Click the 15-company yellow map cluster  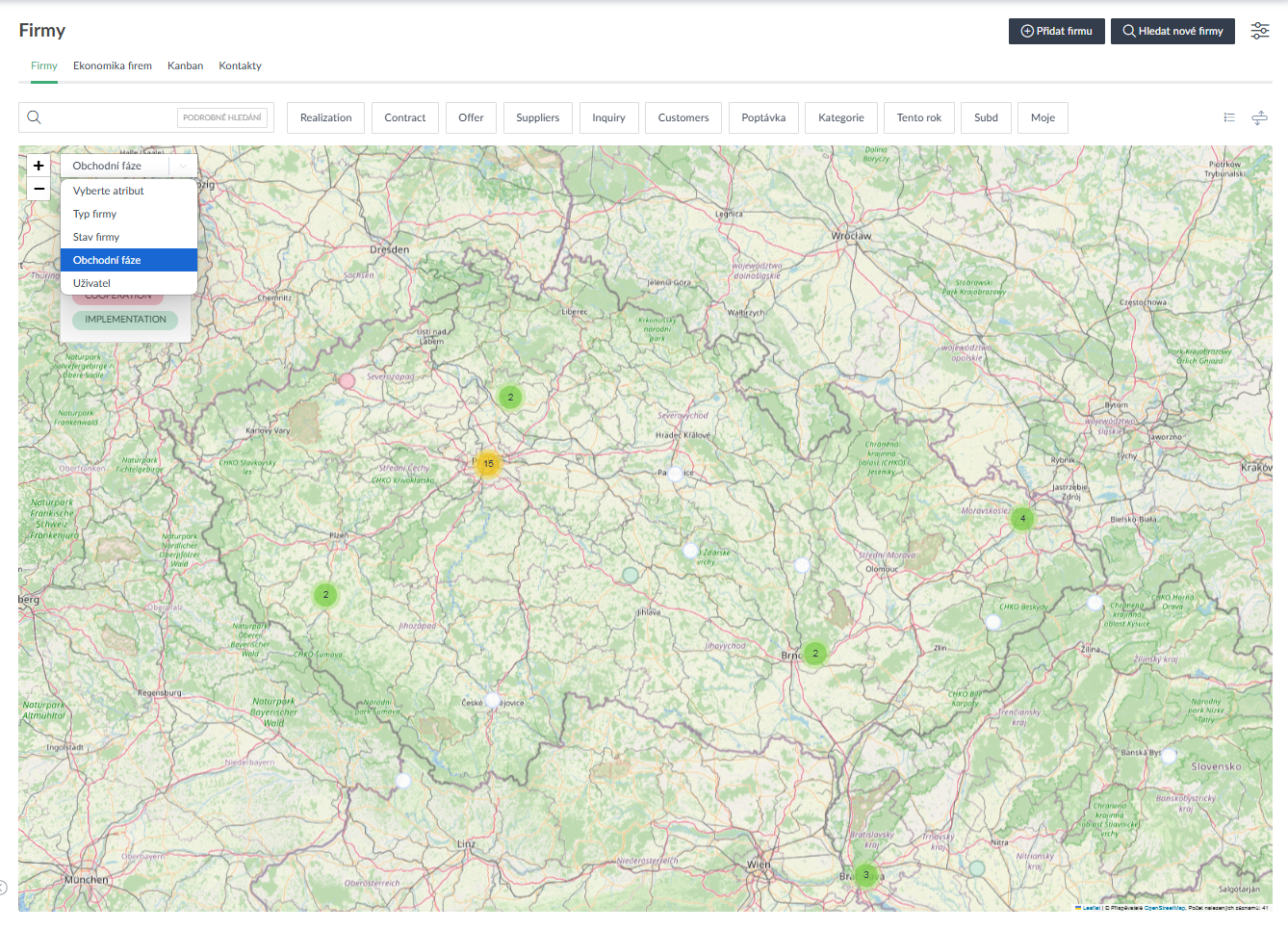pyautogui.click(x=488, y=464)
